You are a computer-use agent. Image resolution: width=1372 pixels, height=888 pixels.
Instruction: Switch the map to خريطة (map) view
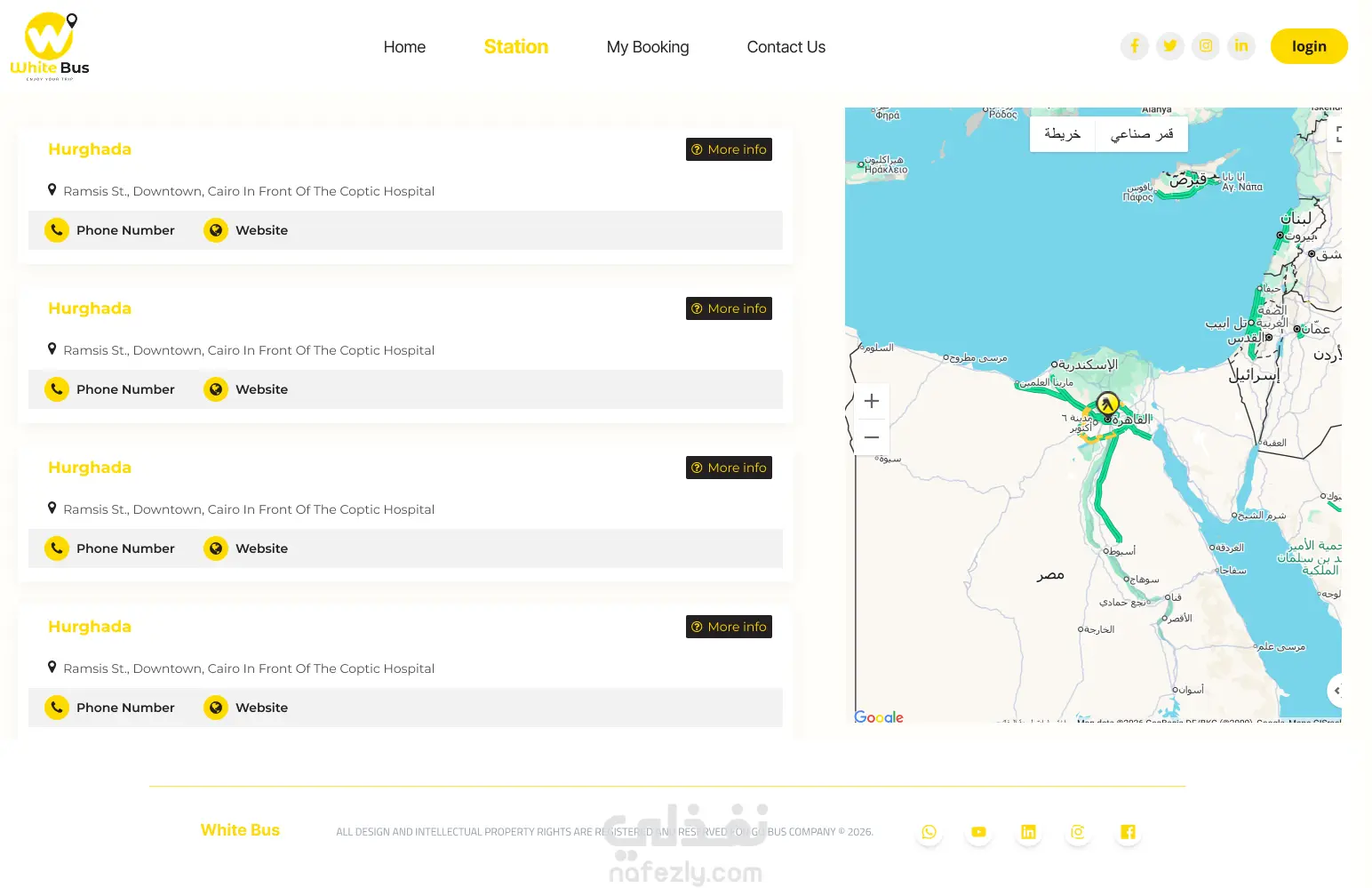(1062, 134)
